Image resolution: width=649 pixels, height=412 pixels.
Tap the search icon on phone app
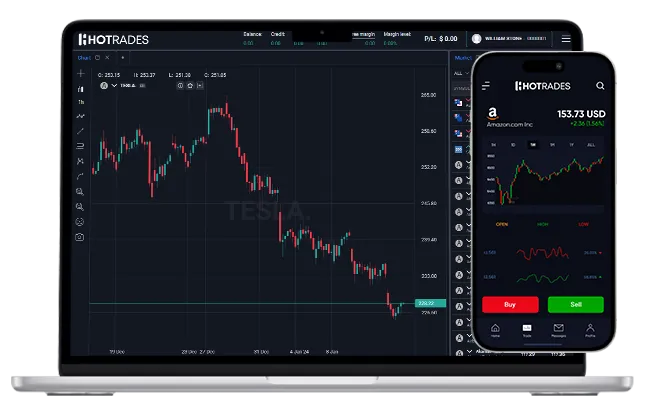pos(599,87)
